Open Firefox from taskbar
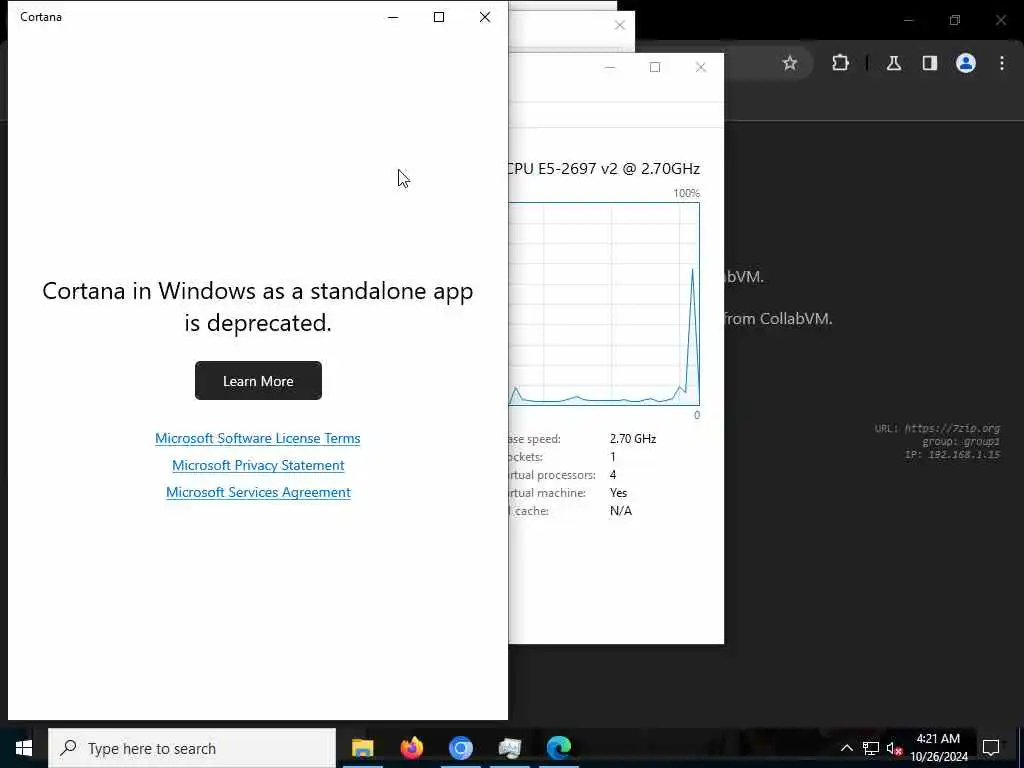The width and height of the screenshot is (1024, 768). point(412,748)
